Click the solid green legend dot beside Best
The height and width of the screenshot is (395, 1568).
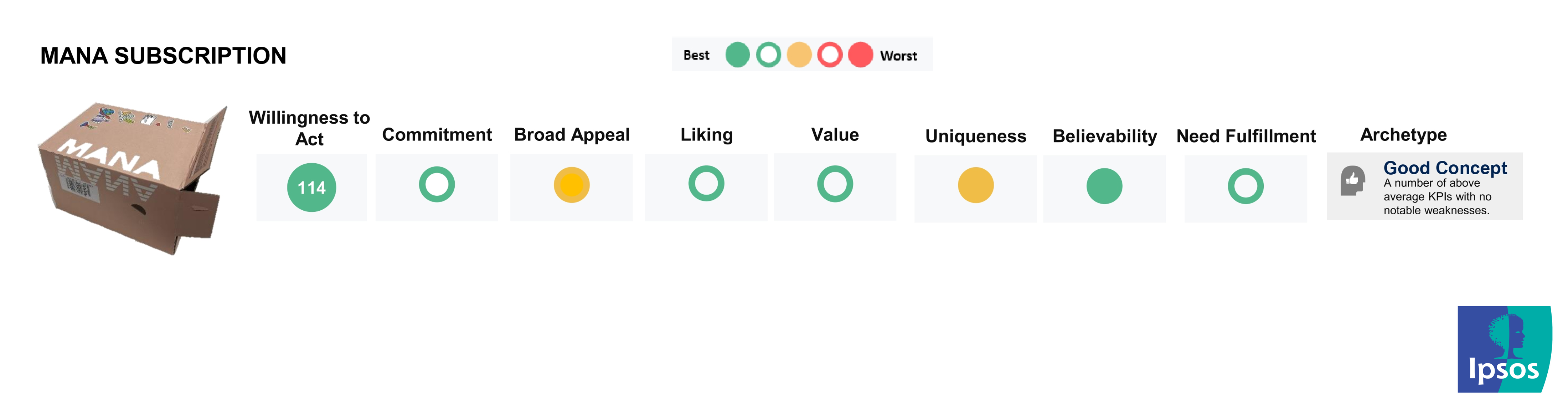[x=737, y=55]
